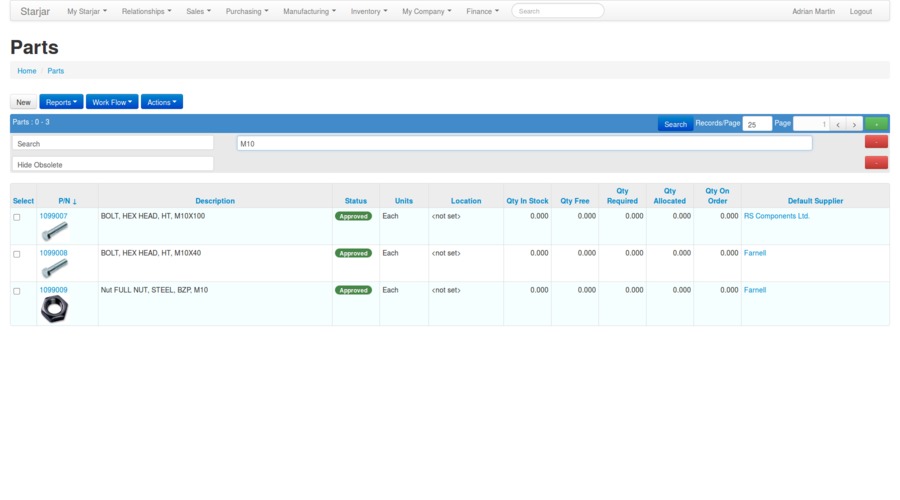Check the row for part 1099009

click(x=16, y=291)
